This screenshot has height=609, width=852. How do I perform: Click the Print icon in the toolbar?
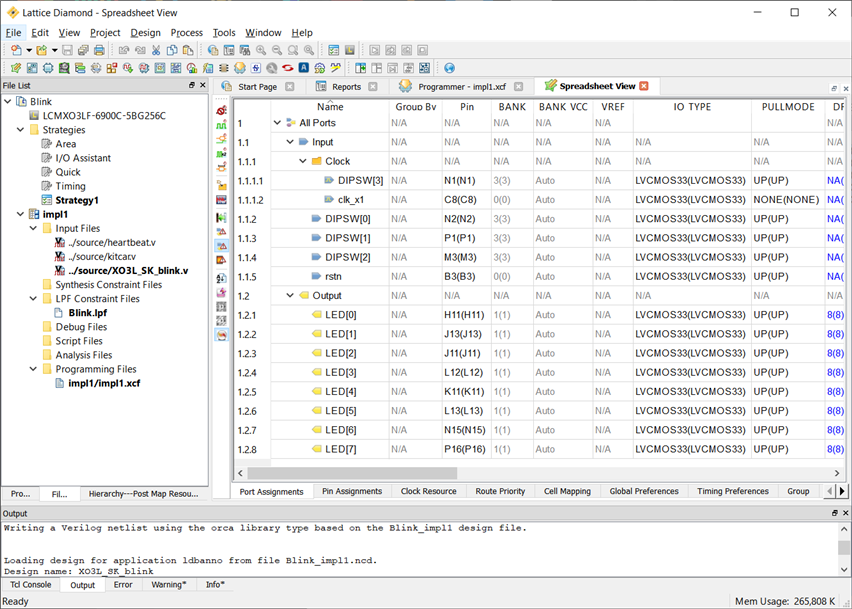point(99,51)
